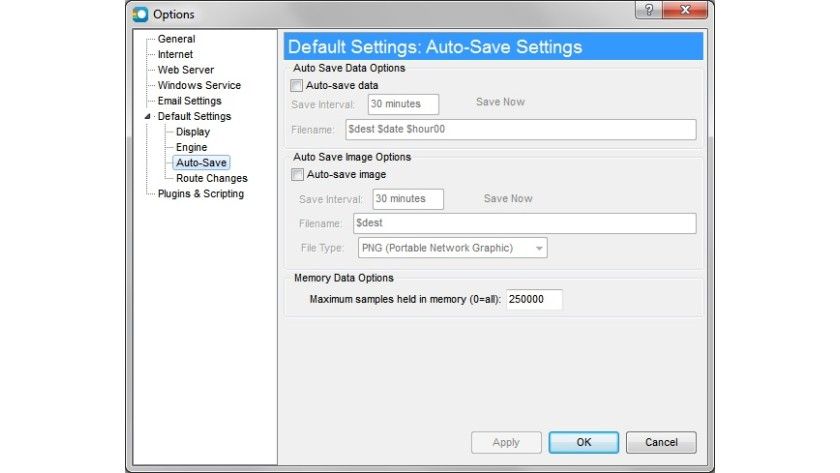Viewport: 840px width, 473px height.
Task: Click the maximum samples field showing 250000
Action: pos(534,299)
